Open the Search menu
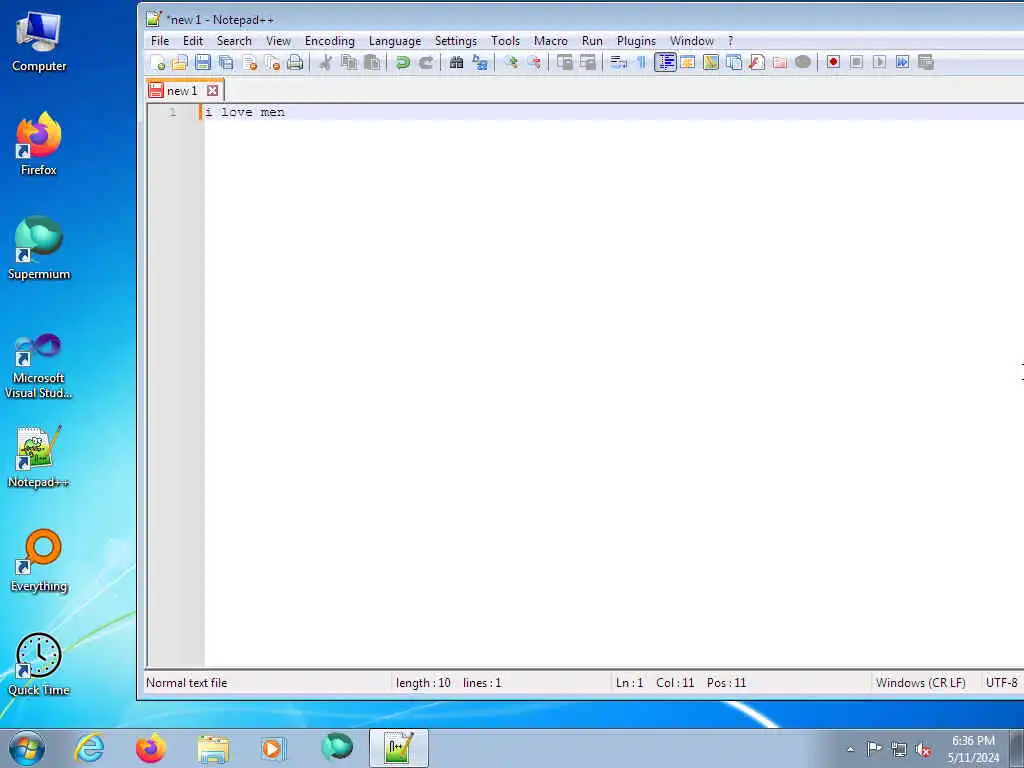The image size is (1024, 768). pyautogui.click(x=234, y=41)
